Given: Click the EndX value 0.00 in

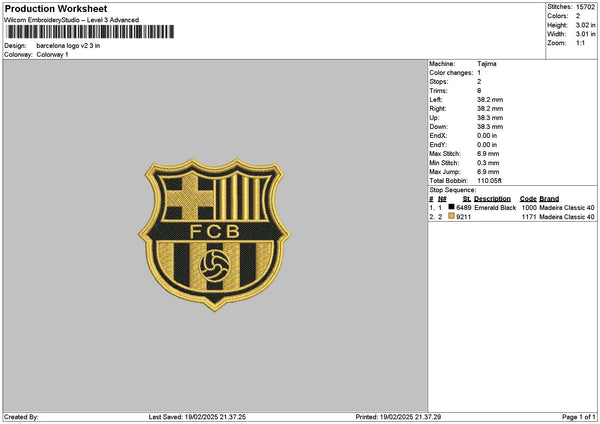Looking at the screenshot, I should click(487, 136).
